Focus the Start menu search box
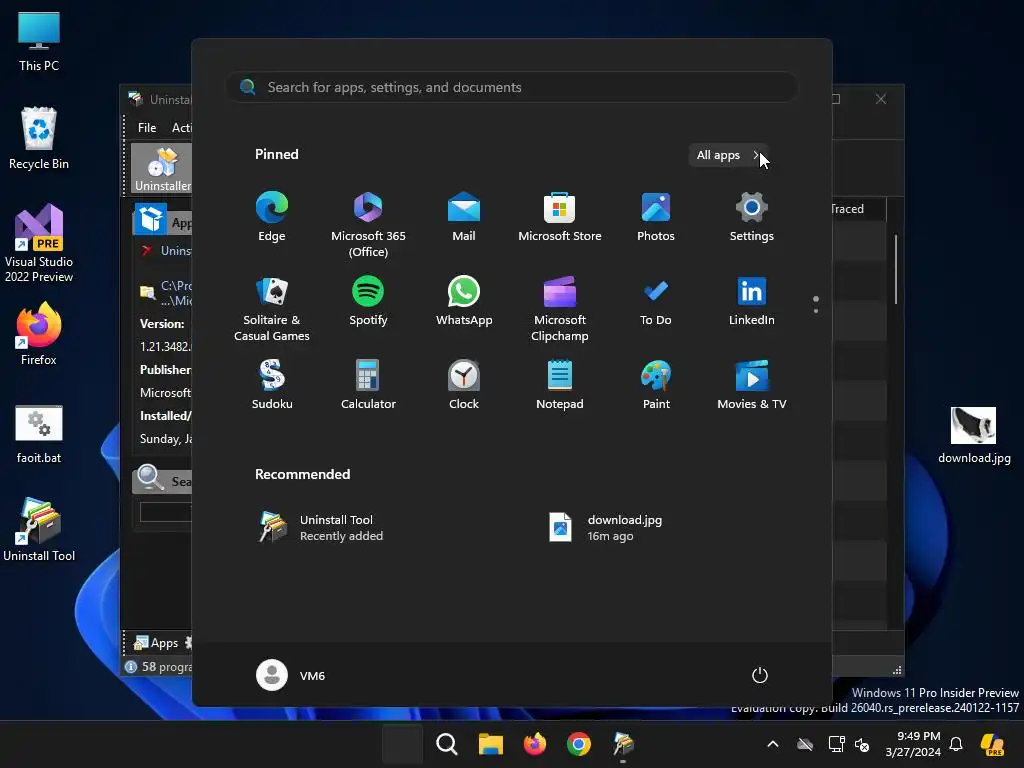This screenshot has height=768, width=1024. point(512,87)
